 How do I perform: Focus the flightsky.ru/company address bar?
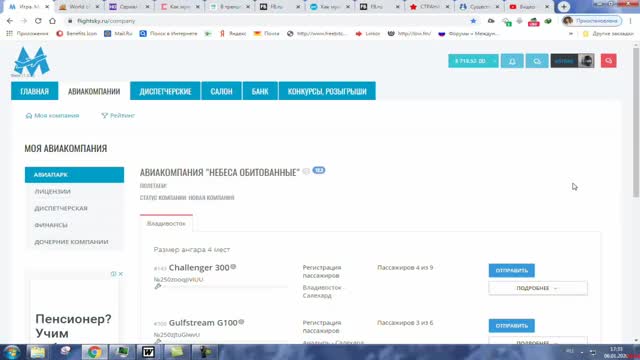(x=265, y=21)
